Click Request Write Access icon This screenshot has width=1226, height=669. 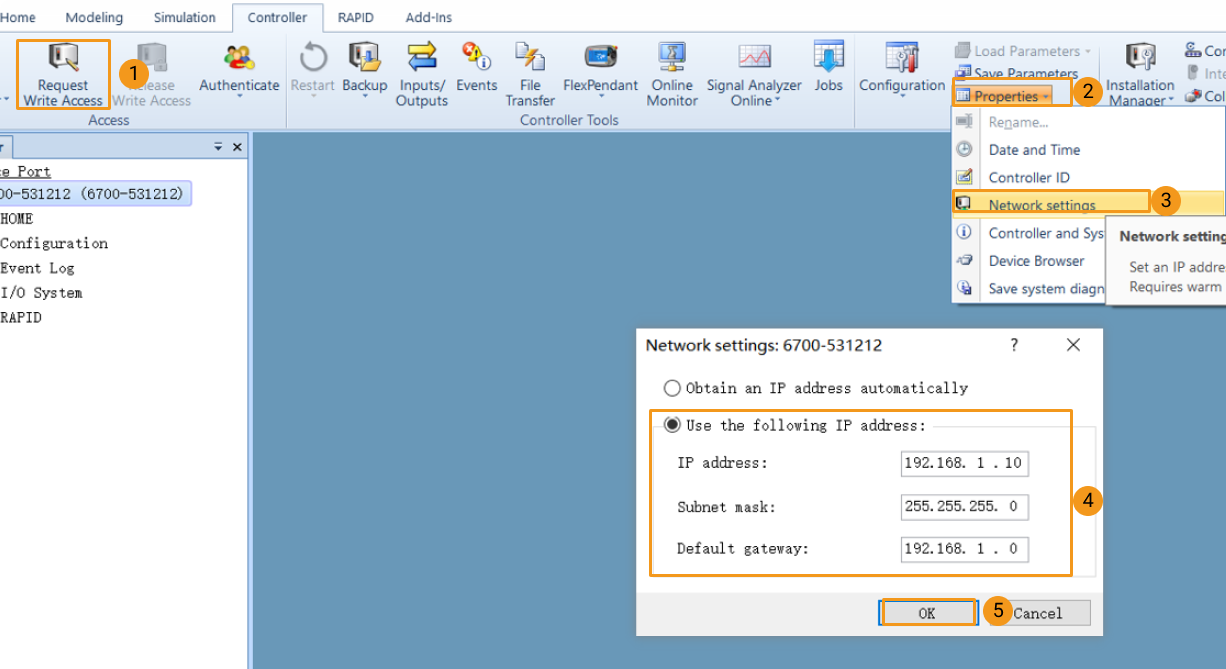click(63, 57)
